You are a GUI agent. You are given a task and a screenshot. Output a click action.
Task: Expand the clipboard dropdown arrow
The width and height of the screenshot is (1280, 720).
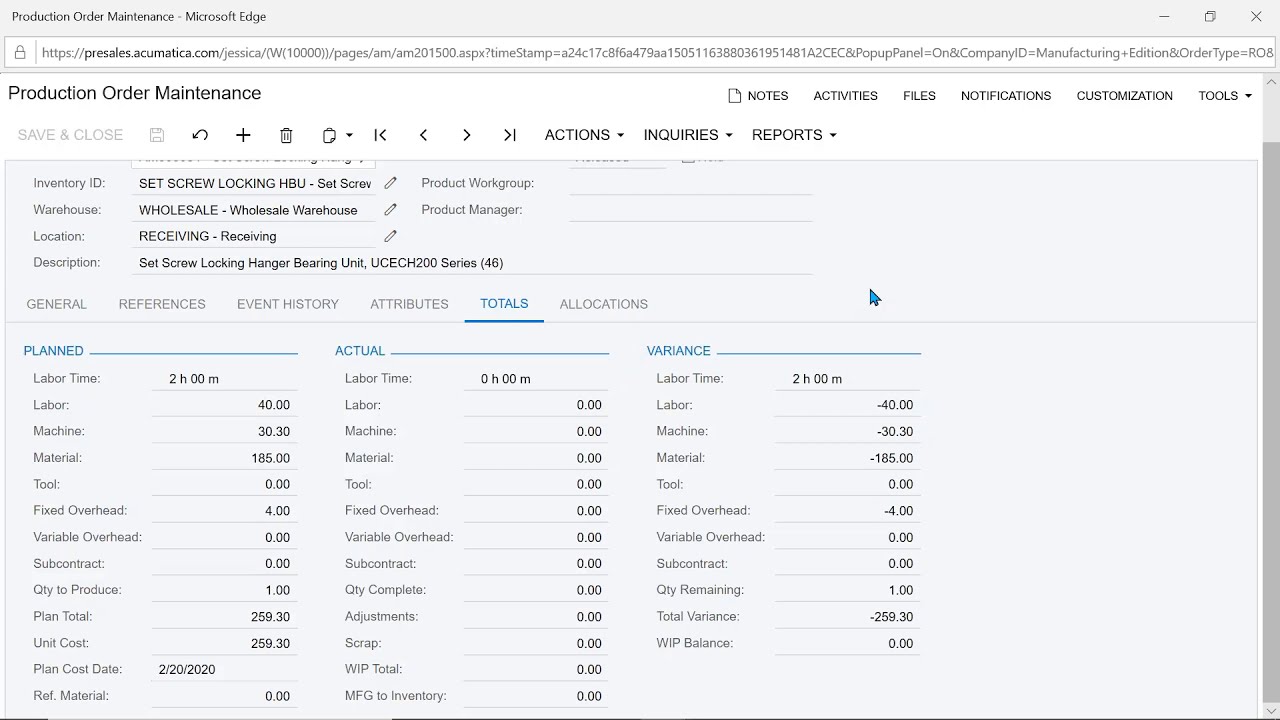[349, 135]
